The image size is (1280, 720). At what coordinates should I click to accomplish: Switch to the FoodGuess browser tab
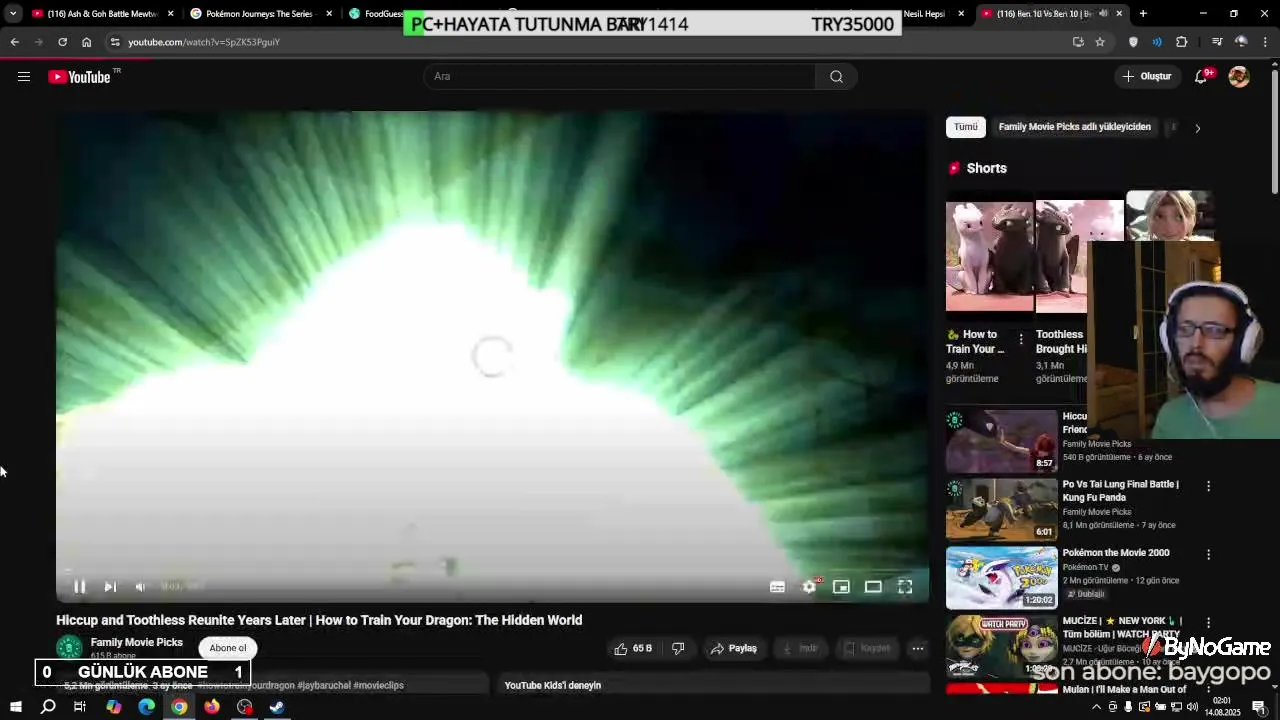click(375, 14)
